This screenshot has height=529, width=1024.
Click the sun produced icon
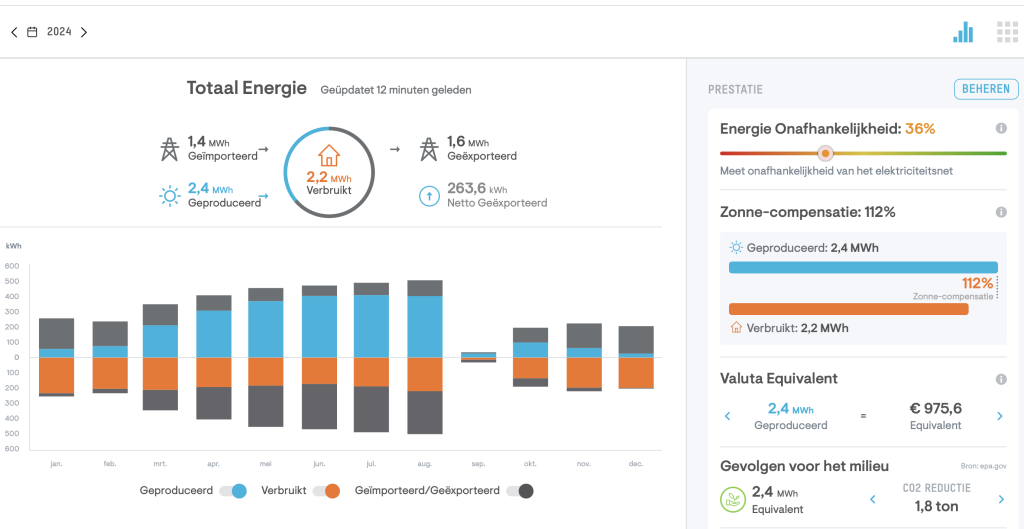pos(169,195)
